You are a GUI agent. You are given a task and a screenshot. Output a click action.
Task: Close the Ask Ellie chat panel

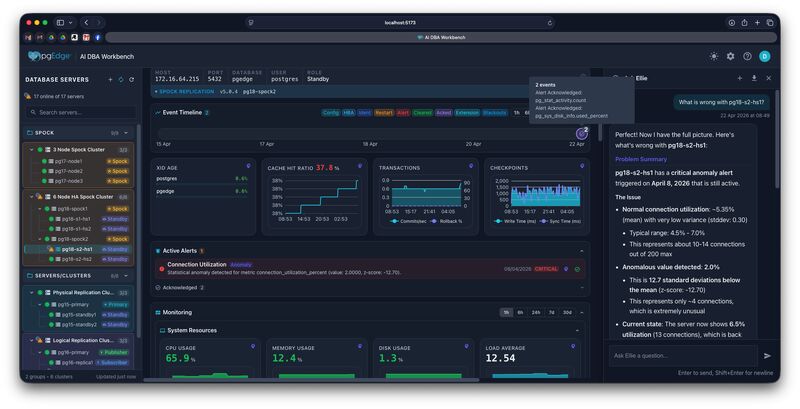(769, 78)
